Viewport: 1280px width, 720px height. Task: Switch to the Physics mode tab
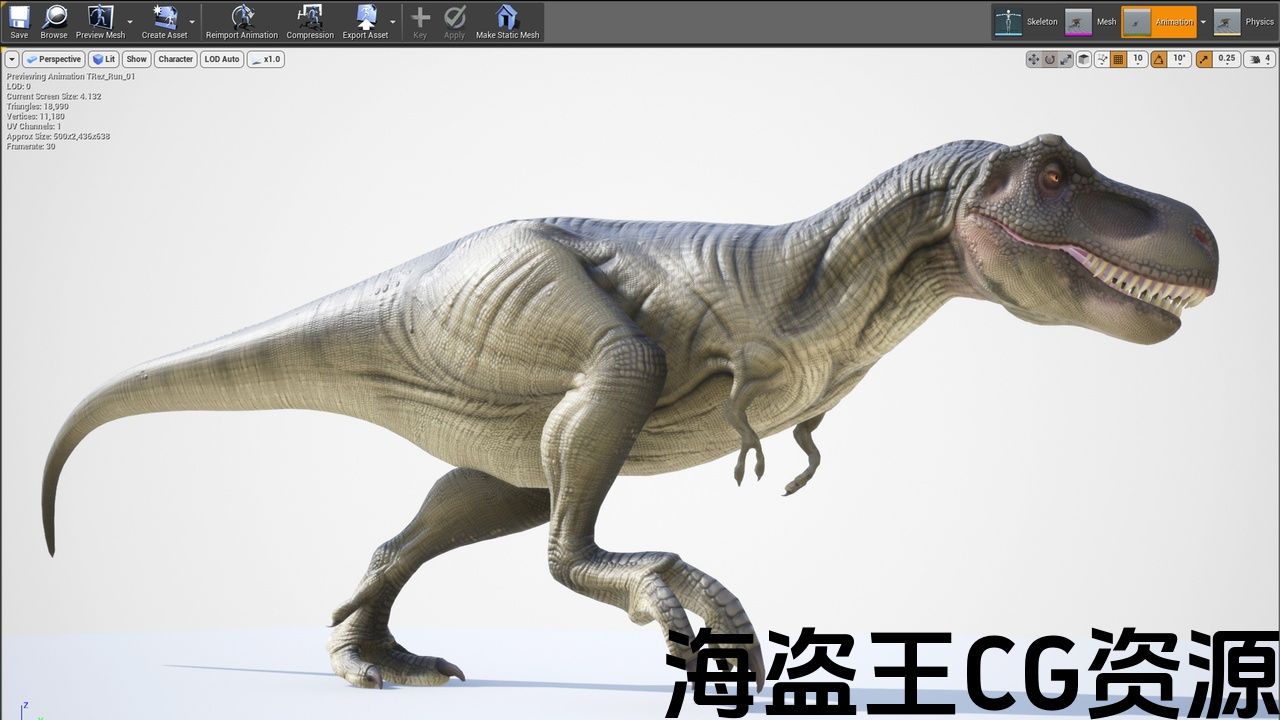click(1243, 22)
